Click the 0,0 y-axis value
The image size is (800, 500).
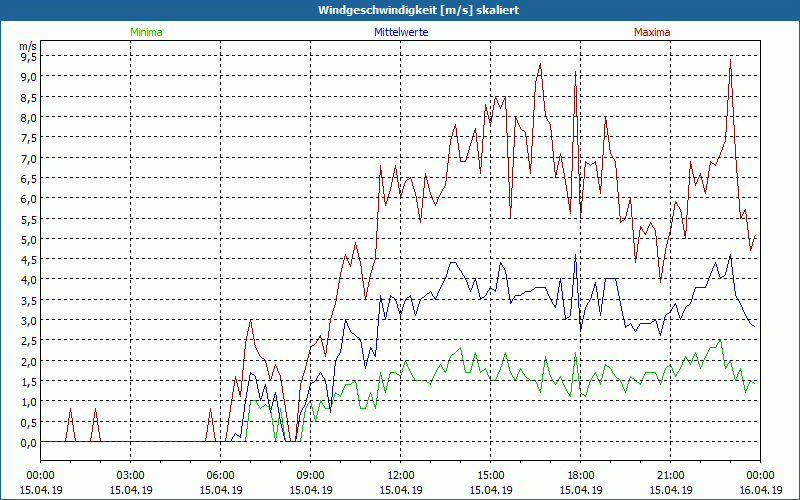pos(29,442)
